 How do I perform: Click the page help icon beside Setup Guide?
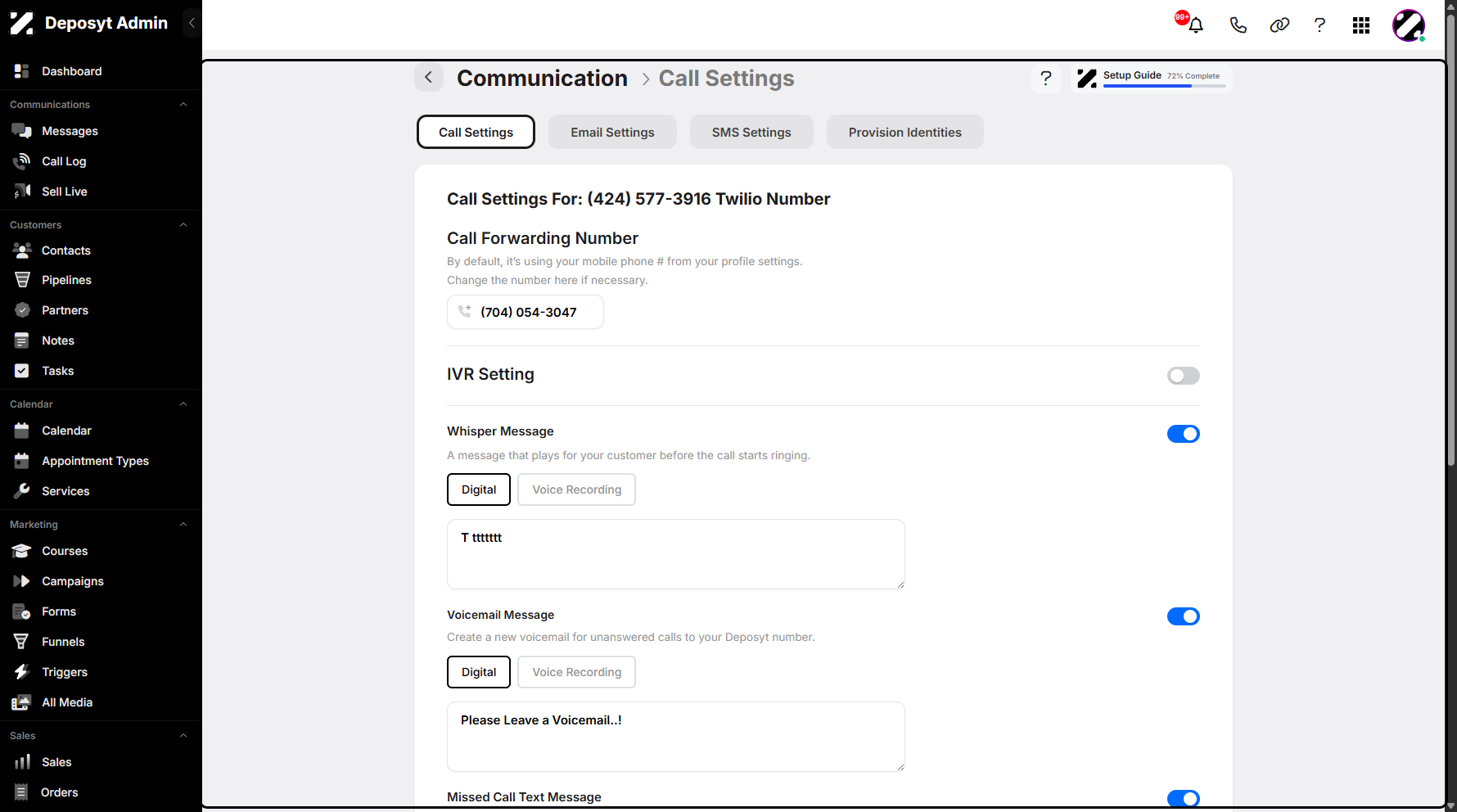(1046, 78)
